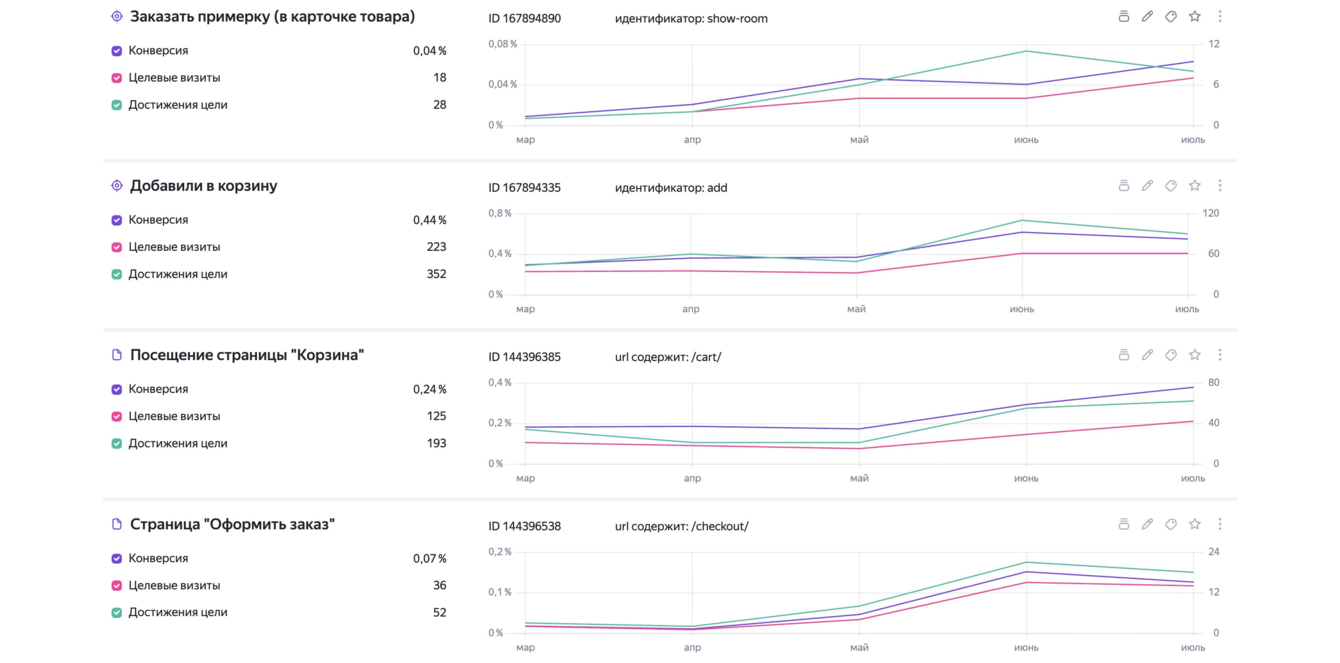This screenshot has width=1340, height=663.
Task: Click archive icon for "Заказать примерку" goal
Action: click(x=1123, y=17)
